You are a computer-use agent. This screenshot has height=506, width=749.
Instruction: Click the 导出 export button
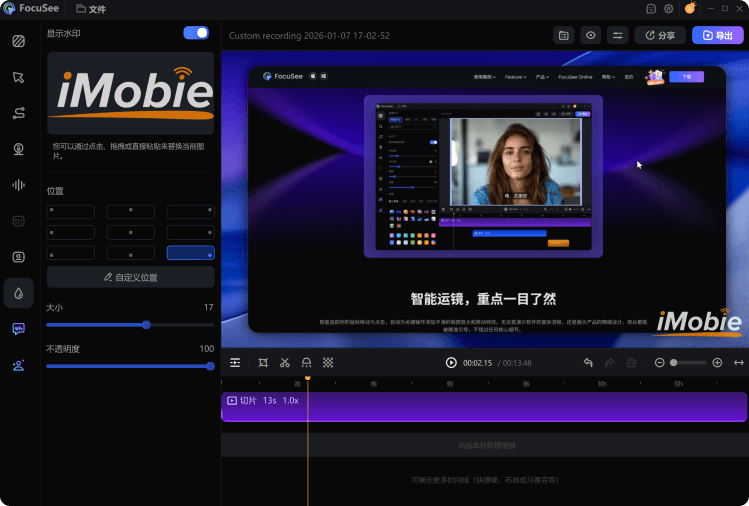pyautogui.click(x=717, y=35)
